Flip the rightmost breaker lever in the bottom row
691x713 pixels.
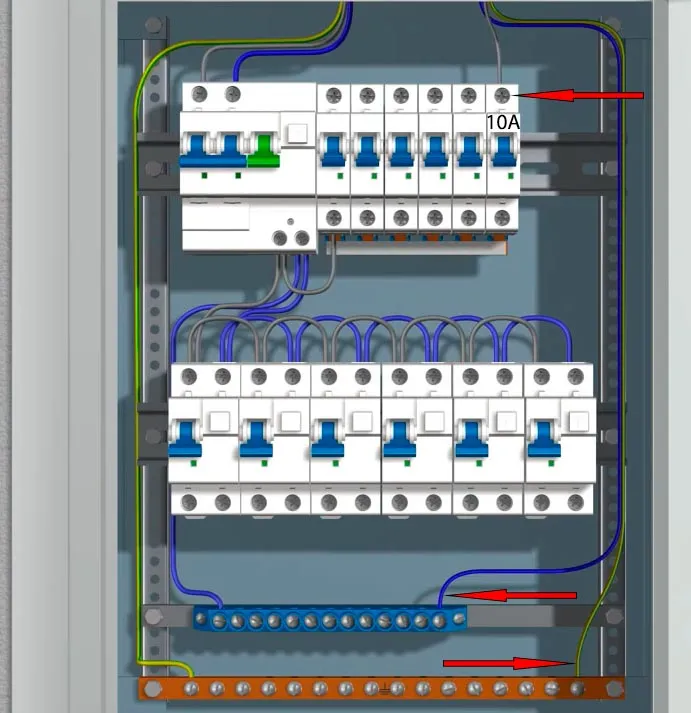click(x=543, y=438)
